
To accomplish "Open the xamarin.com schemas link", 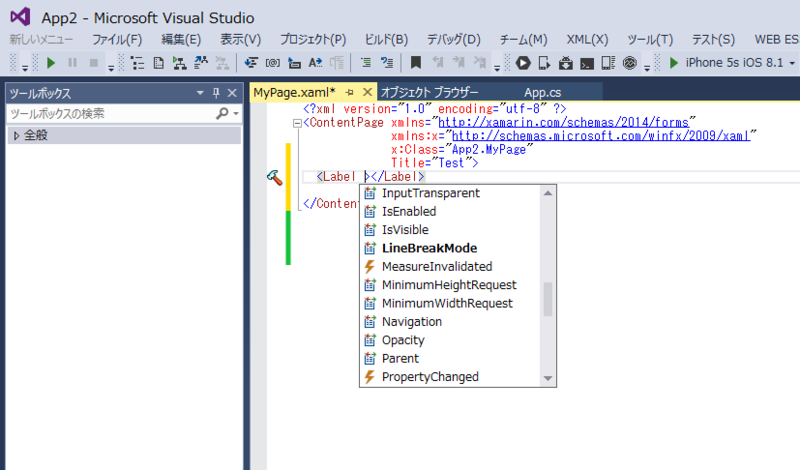I will tap(564, 122).
